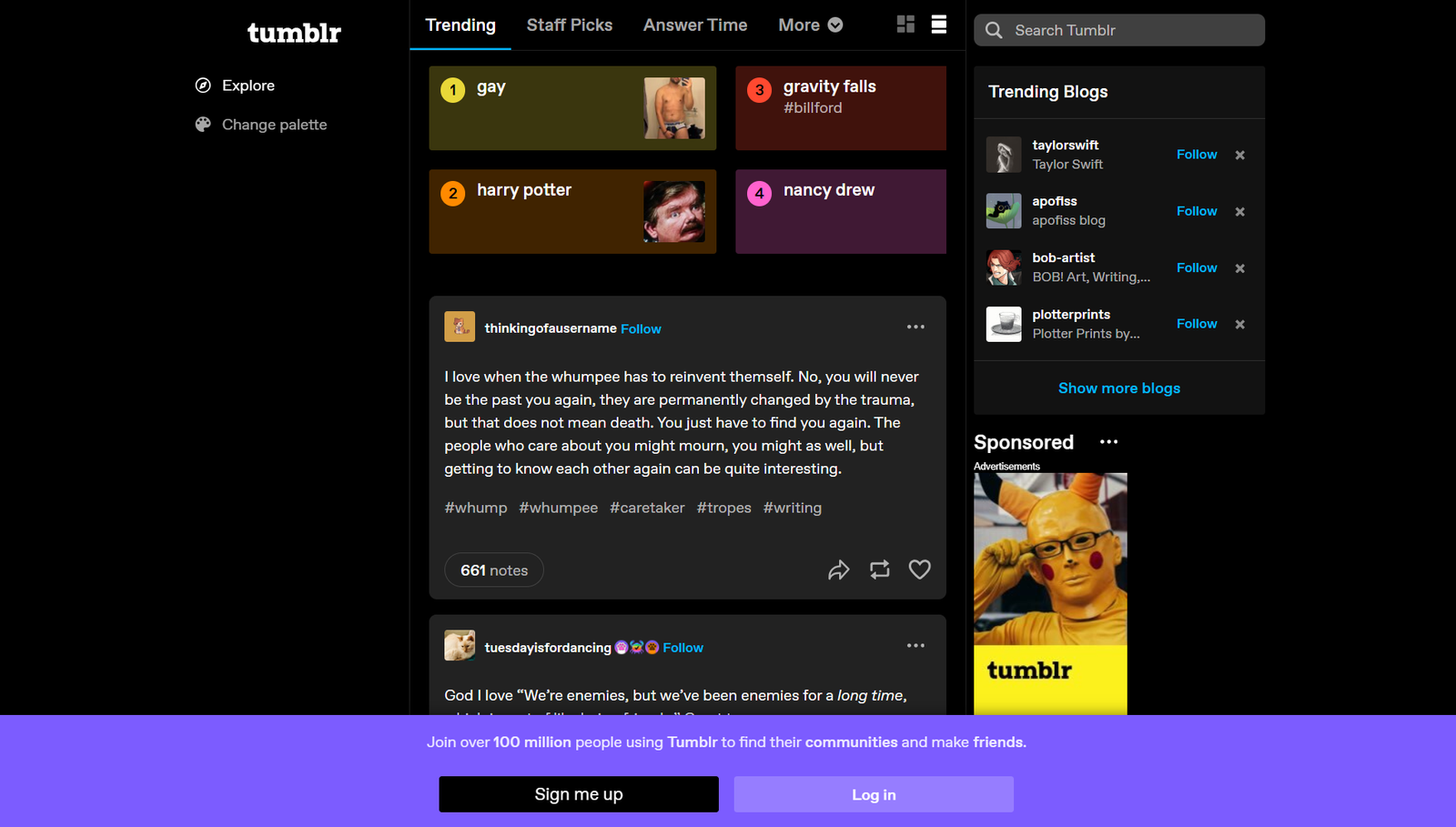Click the apofiss blog avatar
This screenshot has width=1456, height=827.
1004,211
